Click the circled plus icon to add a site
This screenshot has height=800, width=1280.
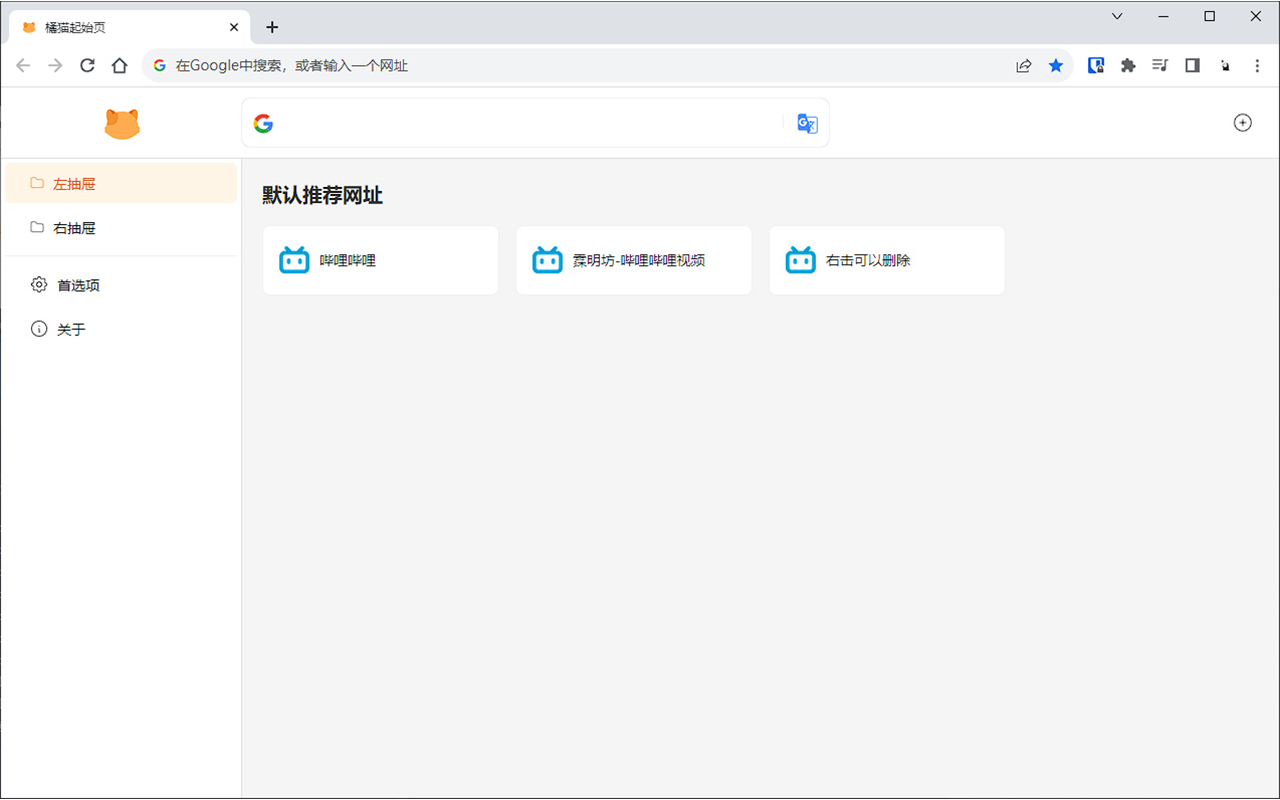coord(1242,122)
